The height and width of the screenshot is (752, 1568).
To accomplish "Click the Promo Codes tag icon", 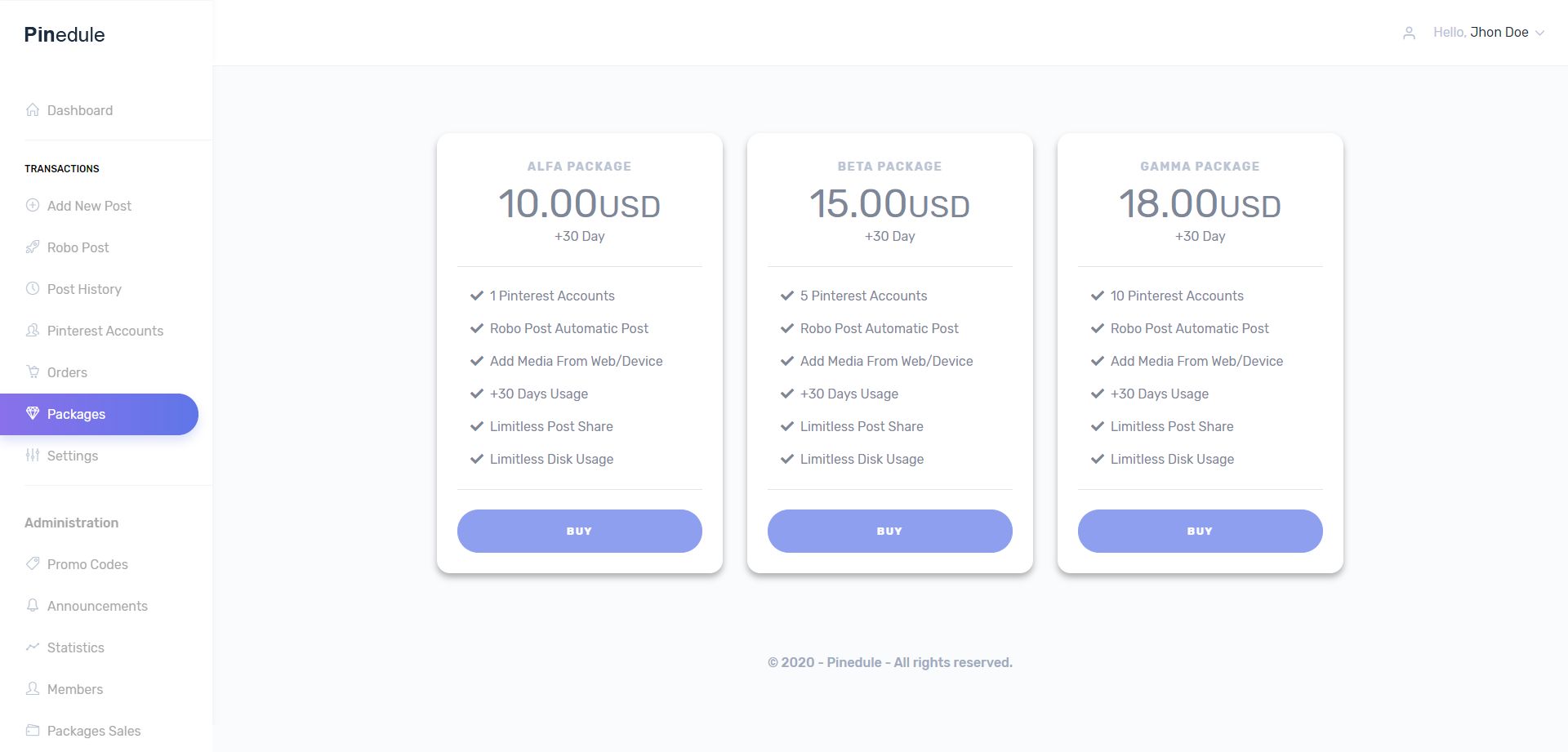I will pyautogui.click(x=33, y=563).
